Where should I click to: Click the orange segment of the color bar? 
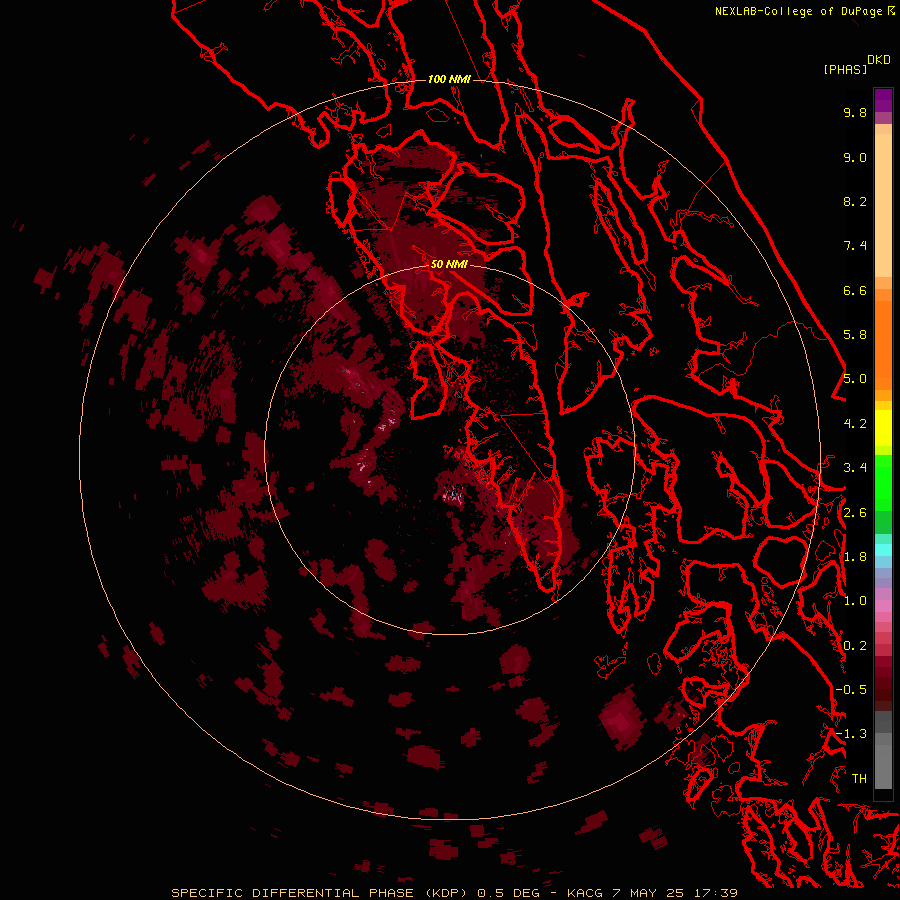pos(883,346)
